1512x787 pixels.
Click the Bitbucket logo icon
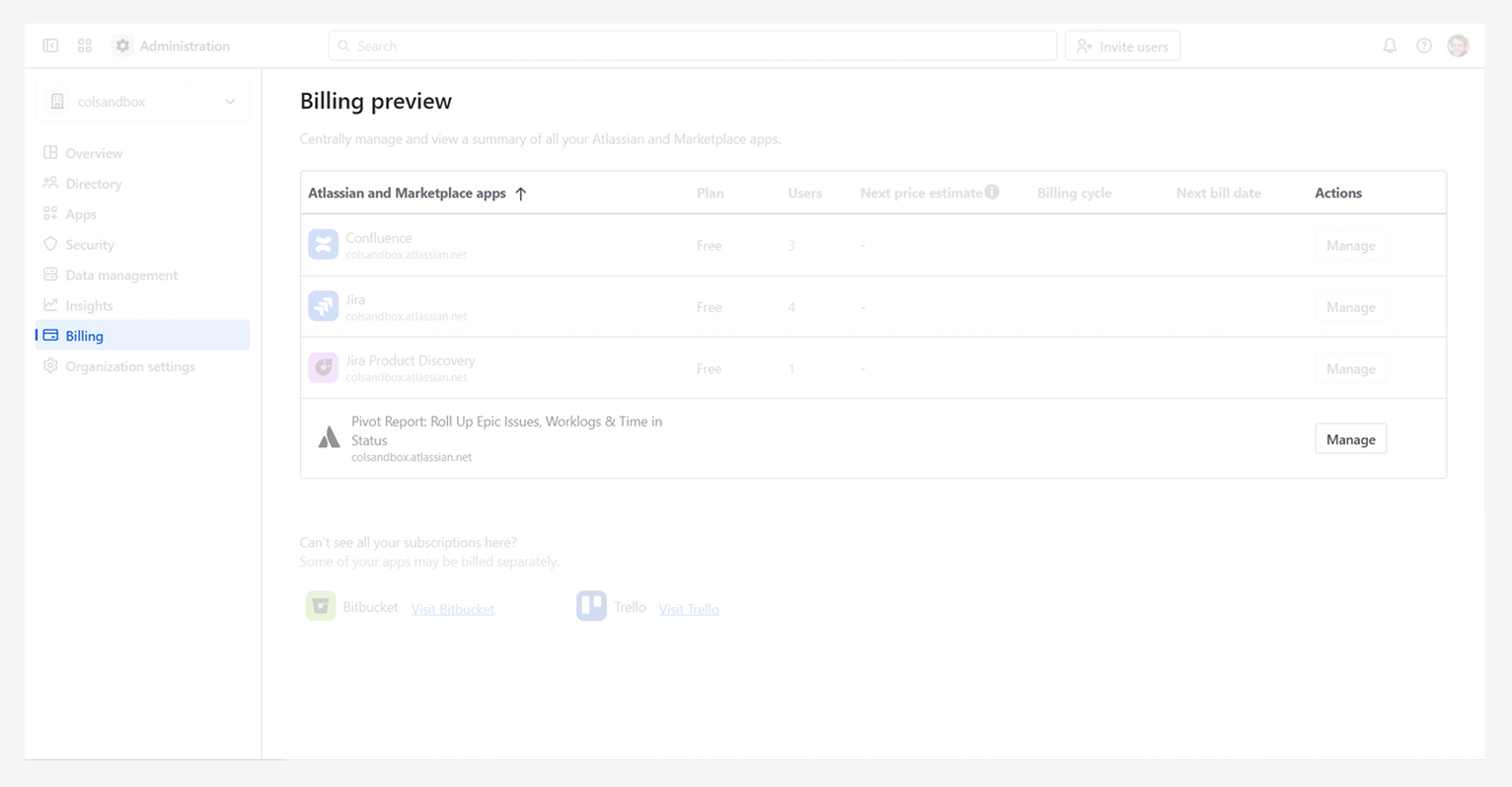[x=321, y=606]
